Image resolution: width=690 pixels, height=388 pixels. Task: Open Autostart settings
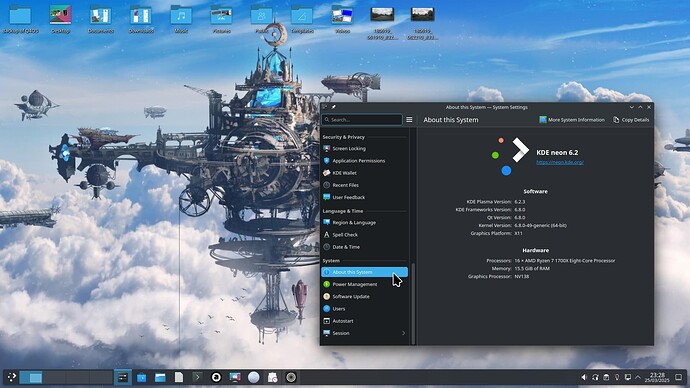coord(364,321)
